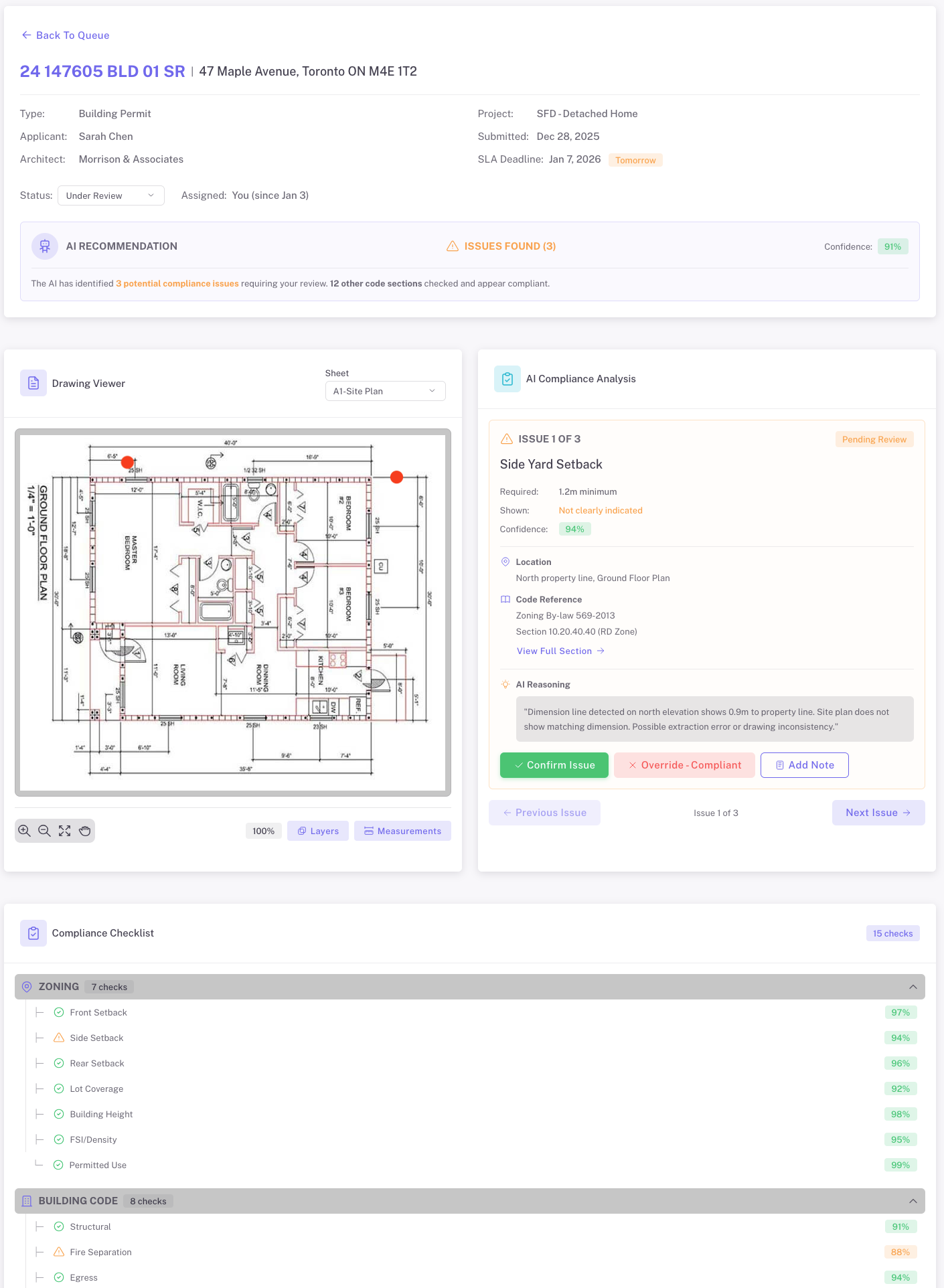Click Side Setback warning status icon
The image size is (944, 1288).
pyautogui.click(x=59, y=1038)
